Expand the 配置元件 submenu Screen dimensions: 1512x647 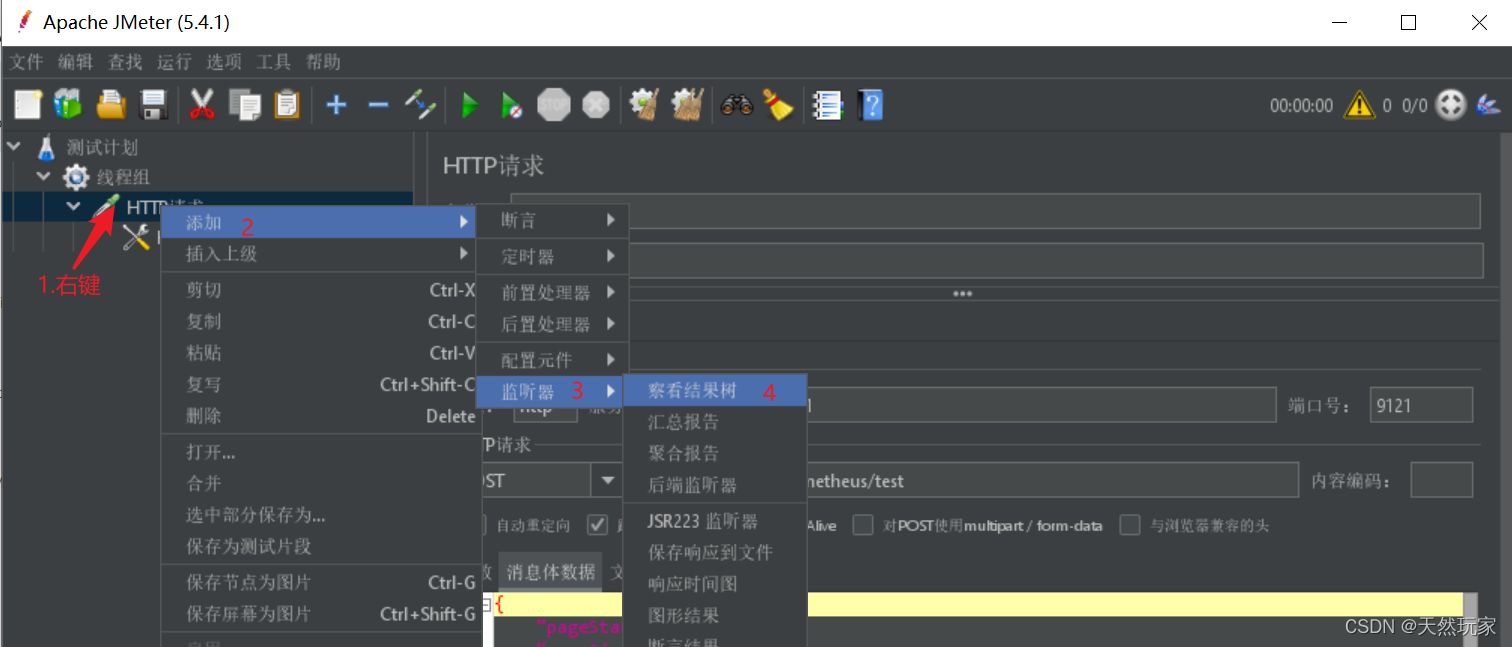552,359
